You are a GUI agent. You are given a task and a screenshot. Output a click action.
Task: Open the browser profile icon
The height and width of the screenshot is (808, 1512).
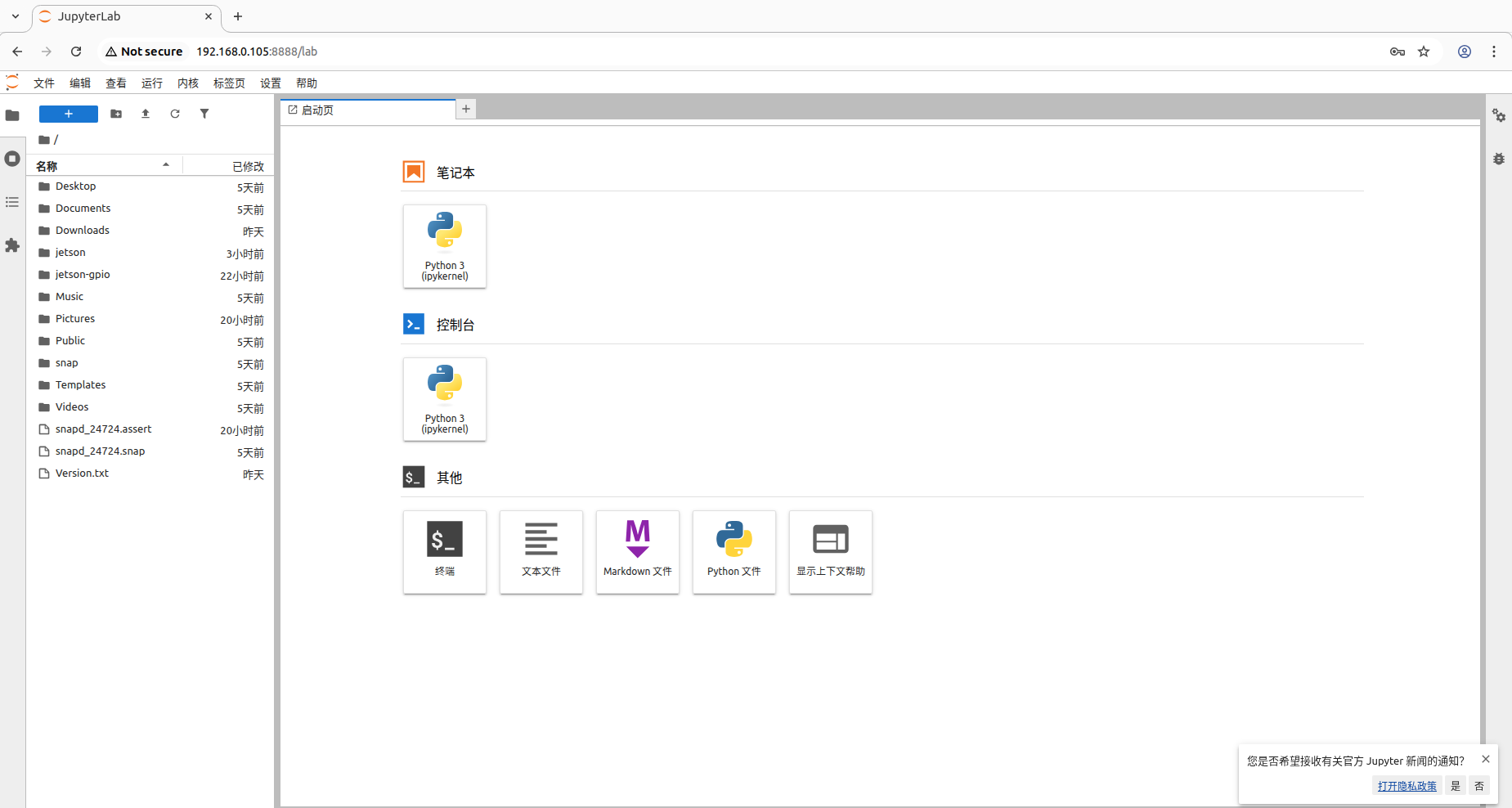coord(1465,52)
